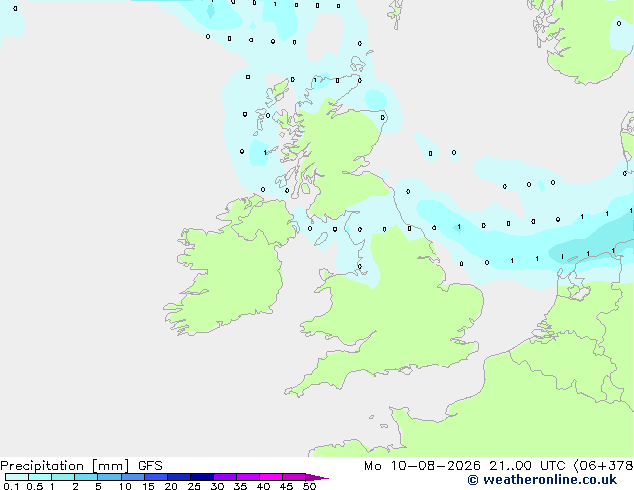Open the weatheronline.co.uk link

pos(542,480)
